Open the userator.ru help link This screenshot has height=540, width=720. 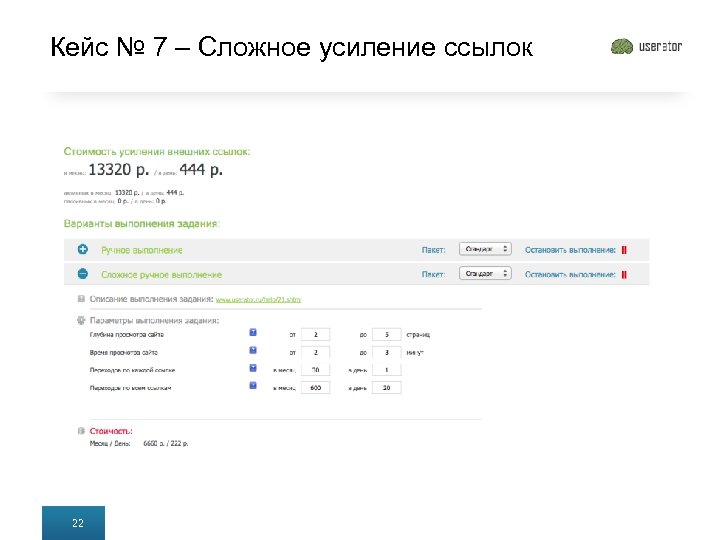click(x=258, y=299)
